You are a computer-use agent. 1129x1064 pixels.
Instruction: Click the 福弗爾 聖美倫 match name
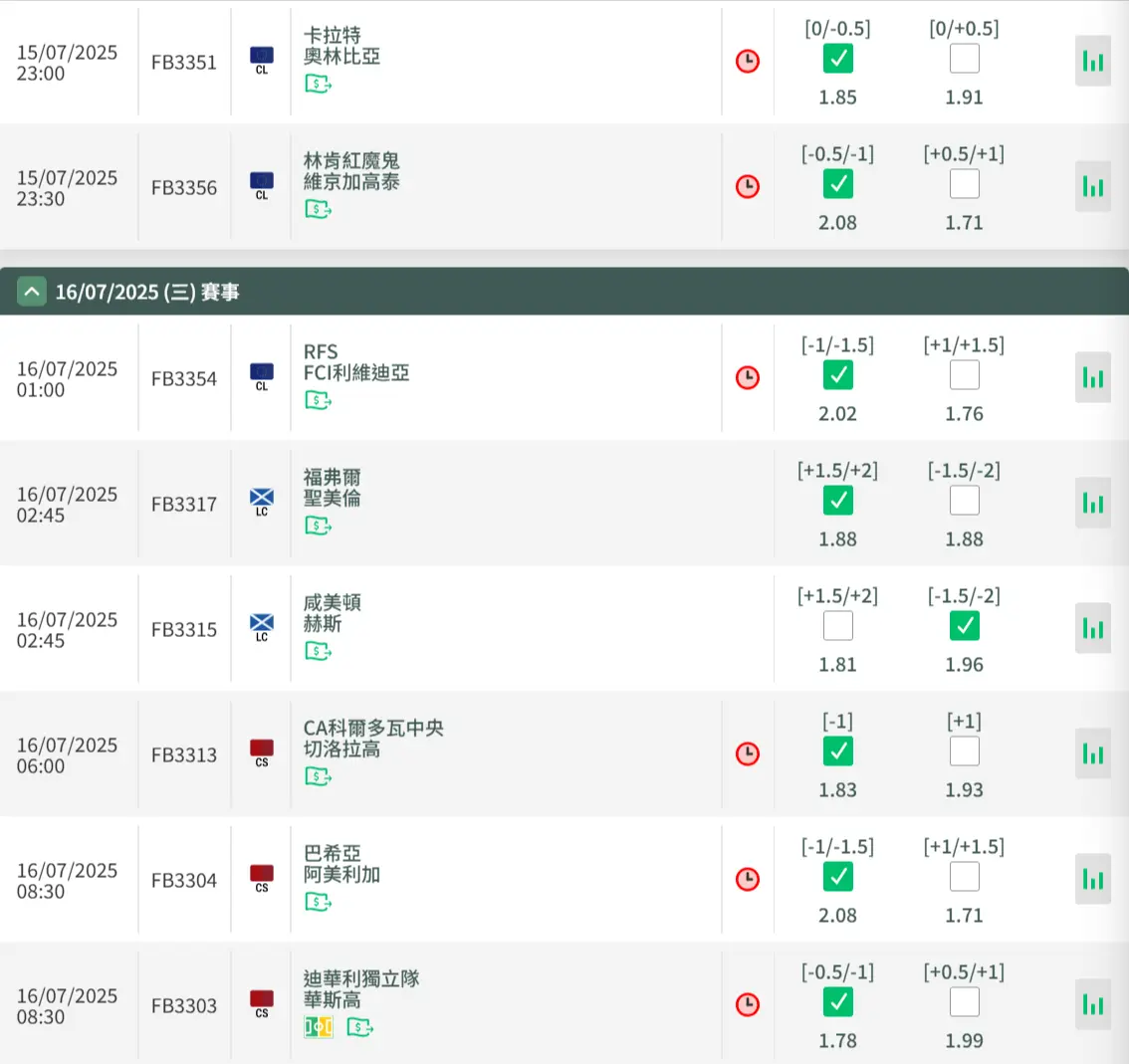(333, 488)
